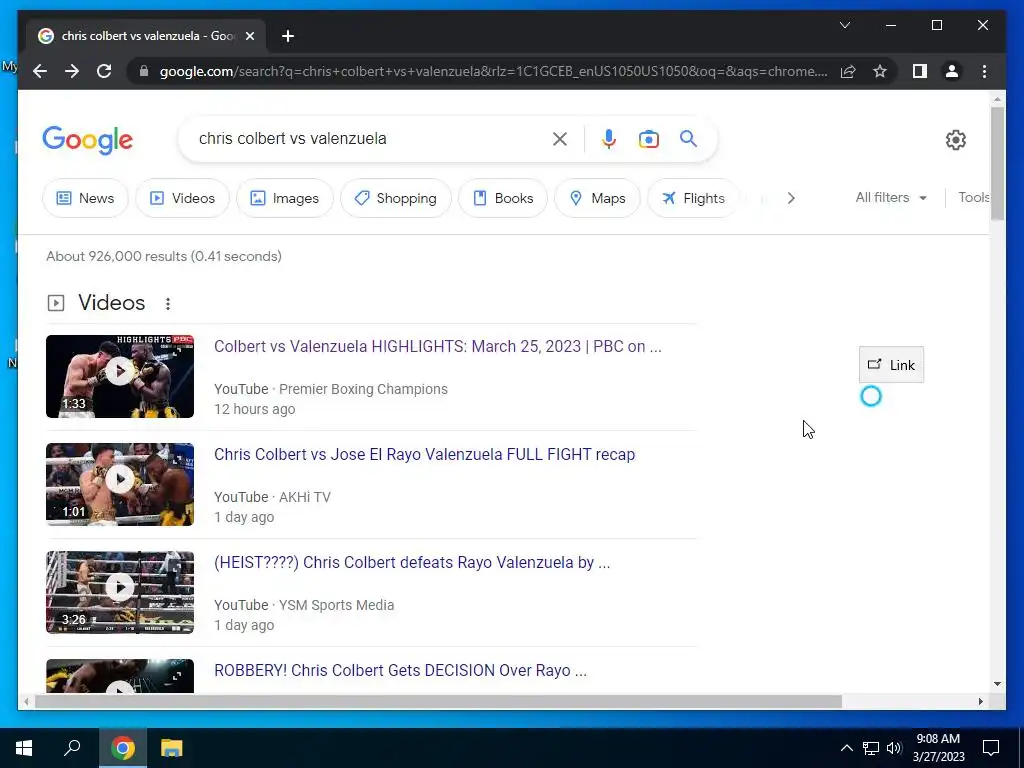Image resolution: width=1024 pixels, height=768 pixels.
Task: Open Windows taskbar search
Action: pos(72,748)
